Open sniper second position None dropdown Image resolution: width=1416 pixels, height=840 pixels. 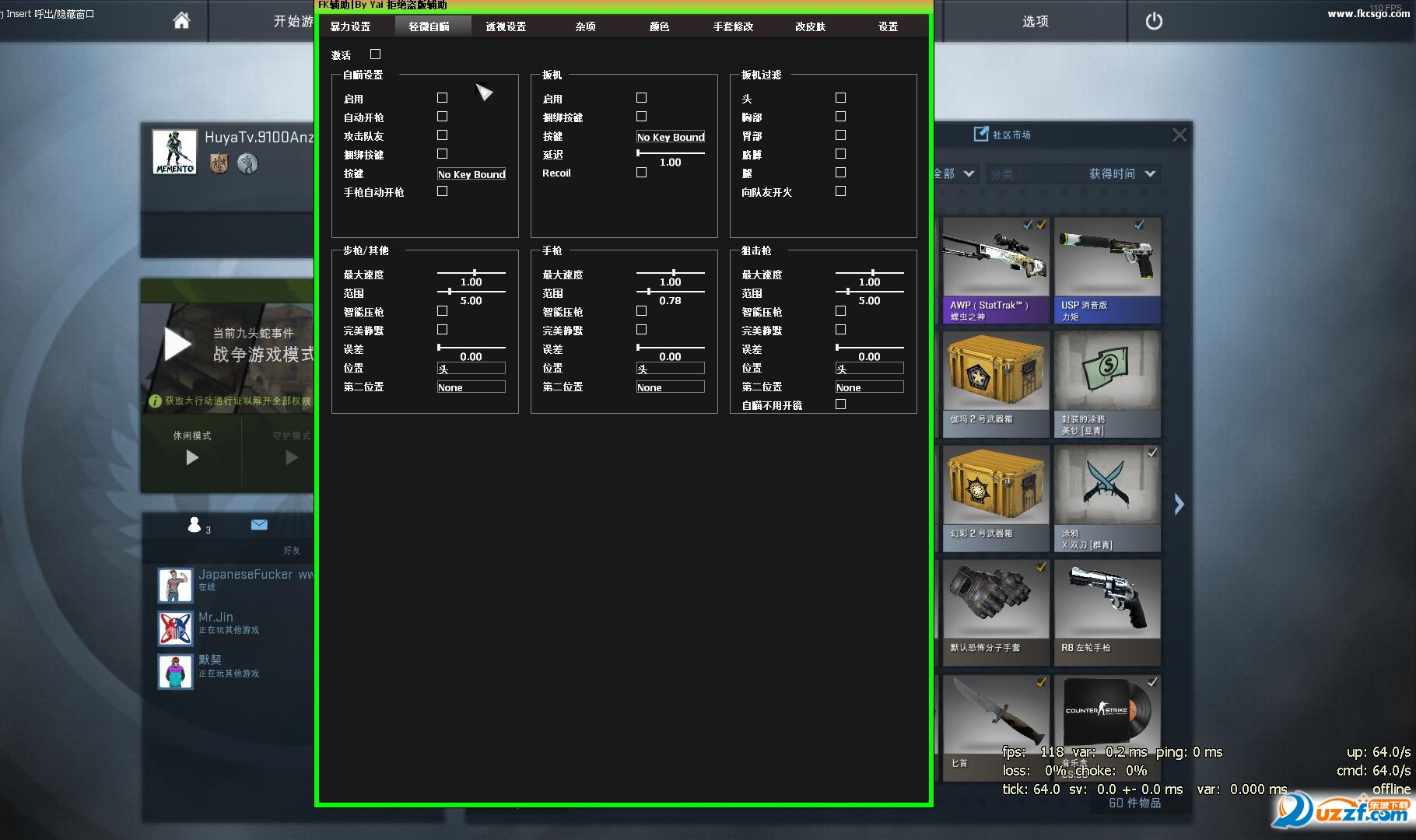point(870,387)
